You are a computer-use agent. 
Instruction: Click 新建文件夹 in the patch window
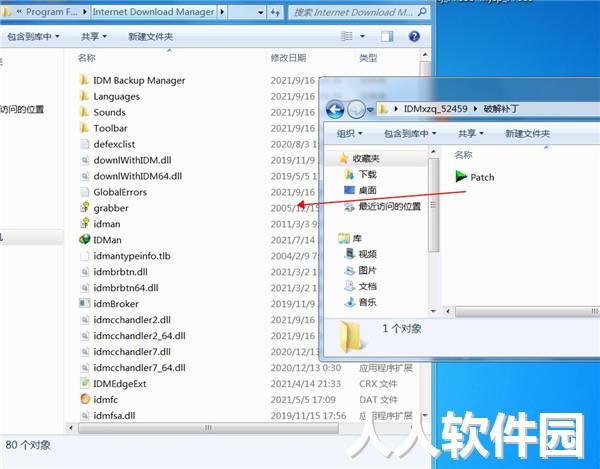point(527,133)
